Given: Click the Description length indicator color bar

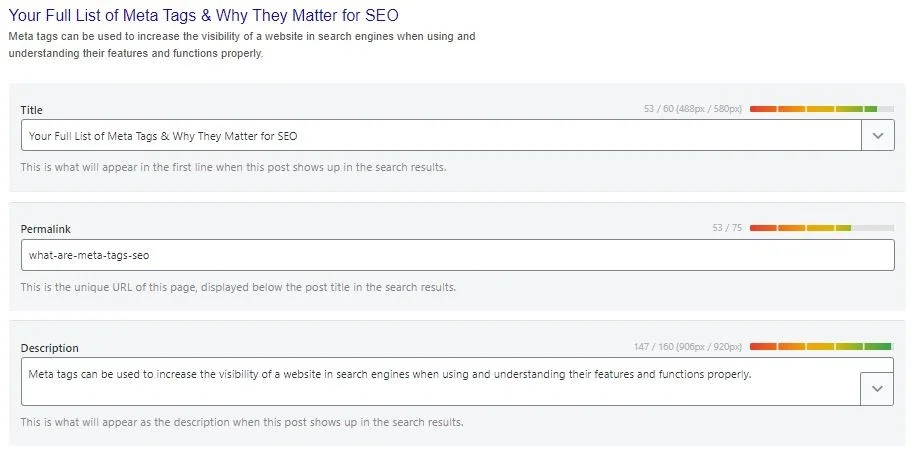Looking at the screenshot, I should click(822, 346).
